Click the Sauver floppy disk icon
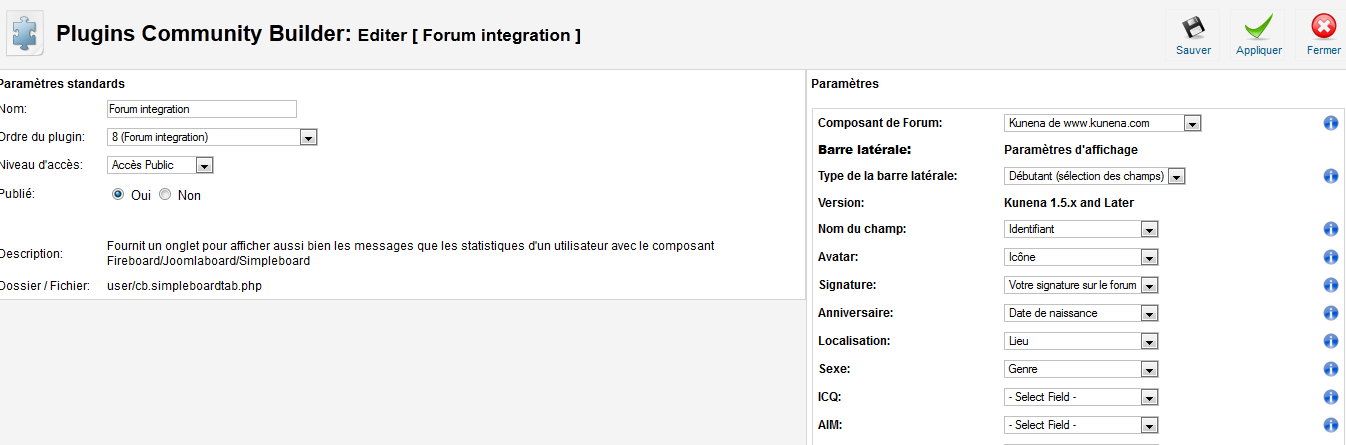Image resolution: width=1346 pixels, height=445 pixels. coord(1193,27)
